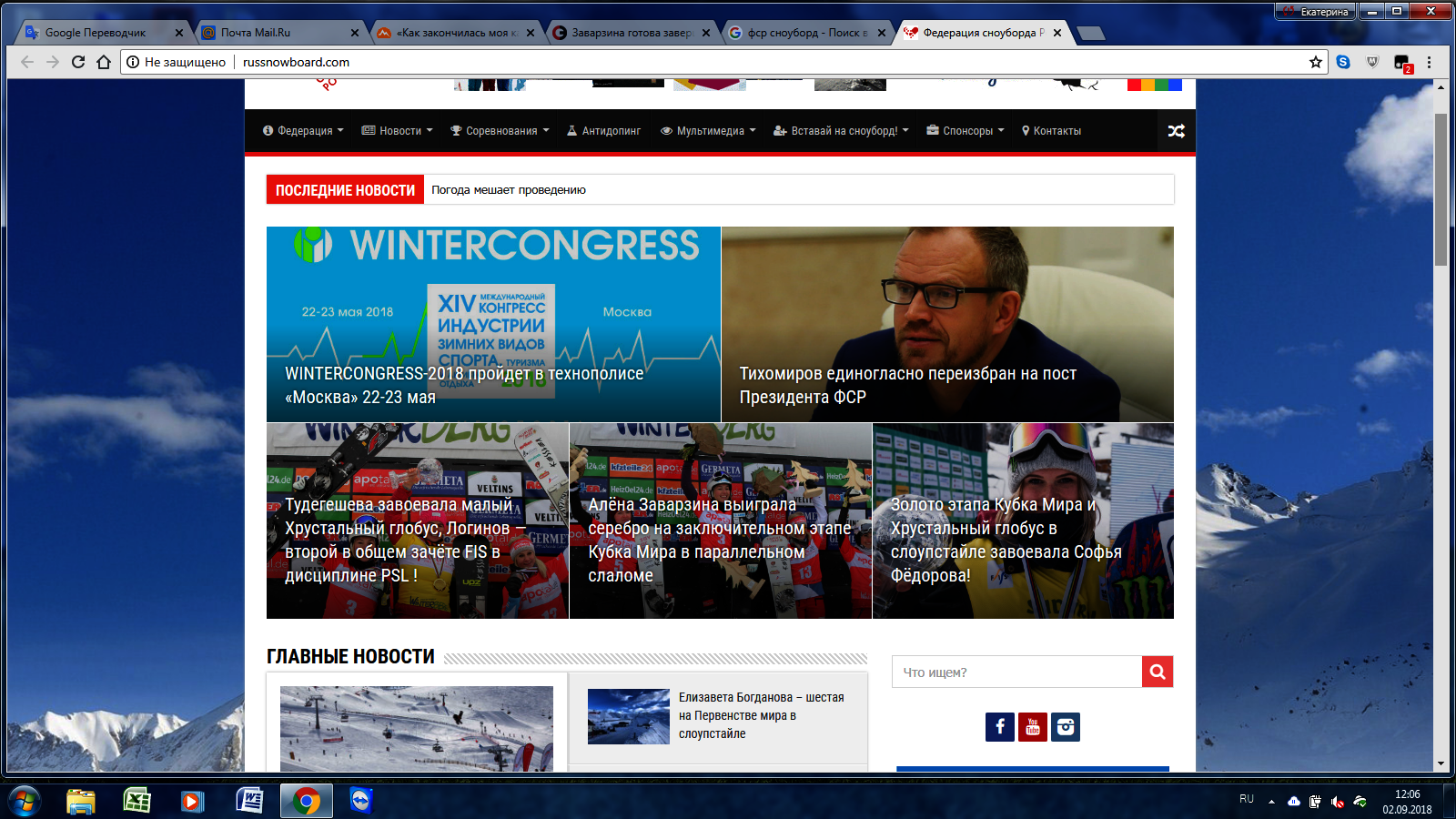Image resolution: width=1456 pixels, height=819 pixels.
Task: Click the volume tray icon
Action: pyautogui.click(x=1338, y=802)
